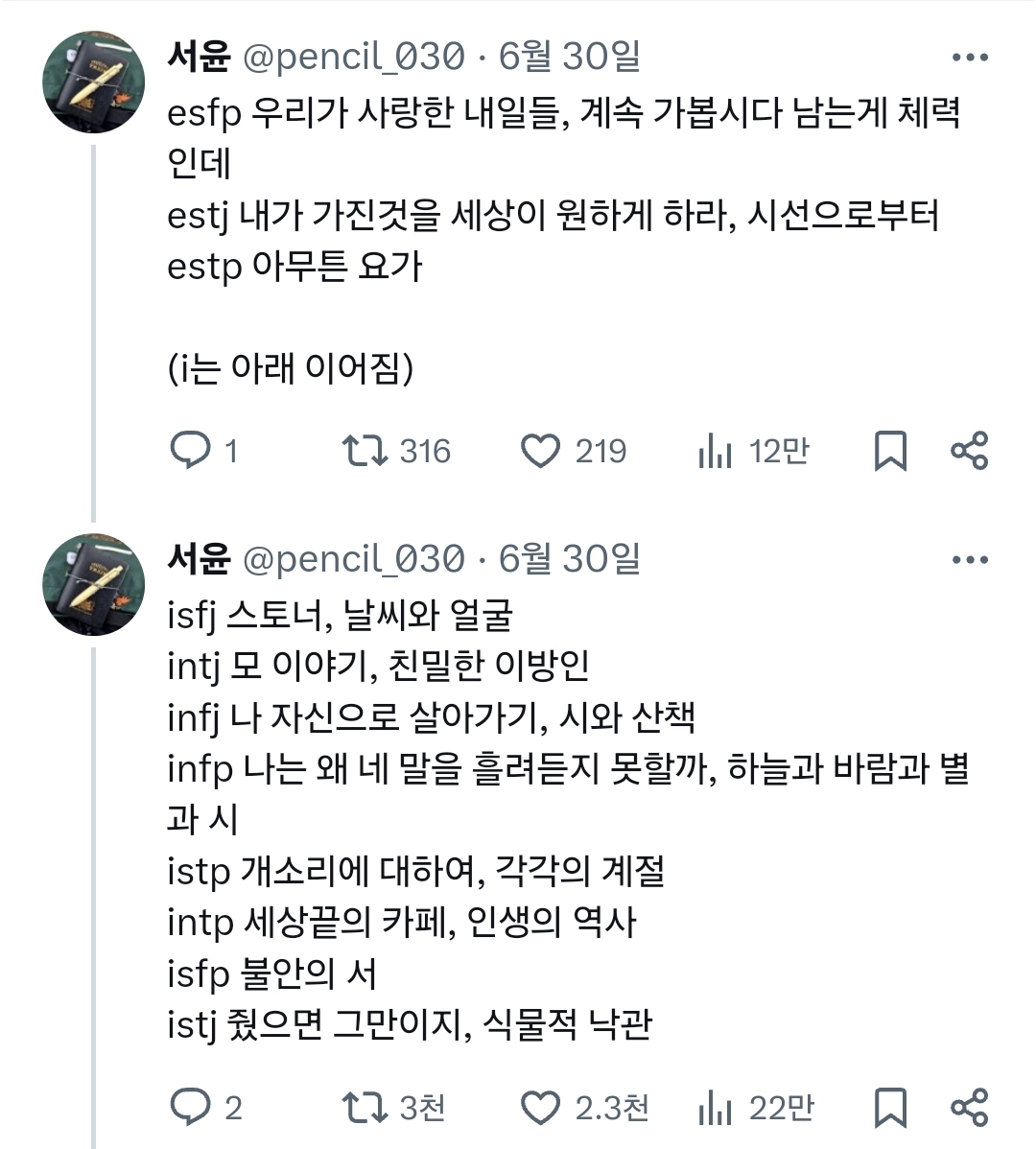Like the first tweet with 219 likes
This screenshot has width=1036, height=1149.
(x=540, y=450)
